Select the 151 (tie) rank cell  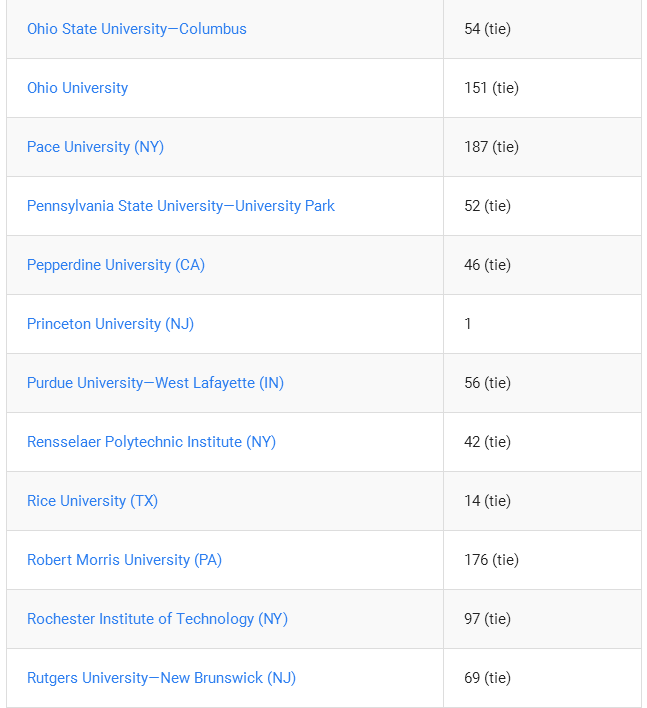point(542,88)
